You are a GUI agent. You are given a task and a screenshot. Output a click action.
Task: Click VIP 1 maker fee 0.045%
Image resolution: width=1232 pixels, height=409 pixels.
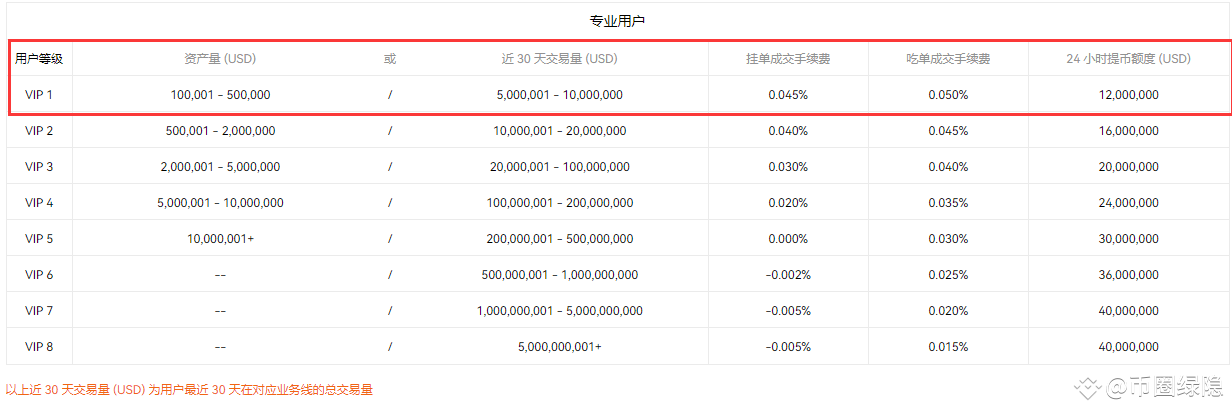tap(788, 95)
